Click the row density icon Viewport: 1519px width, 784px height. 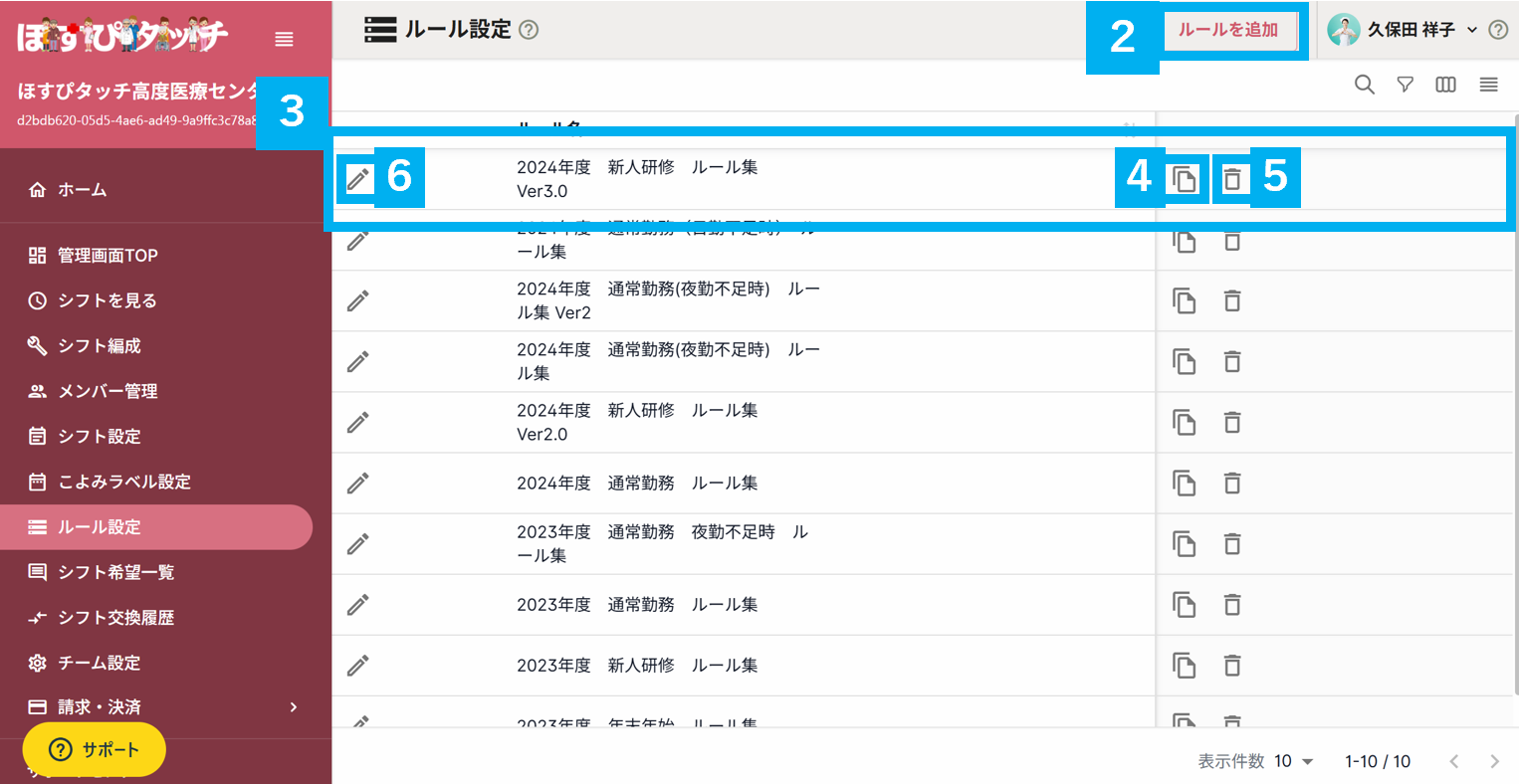tap(1487, 85)
